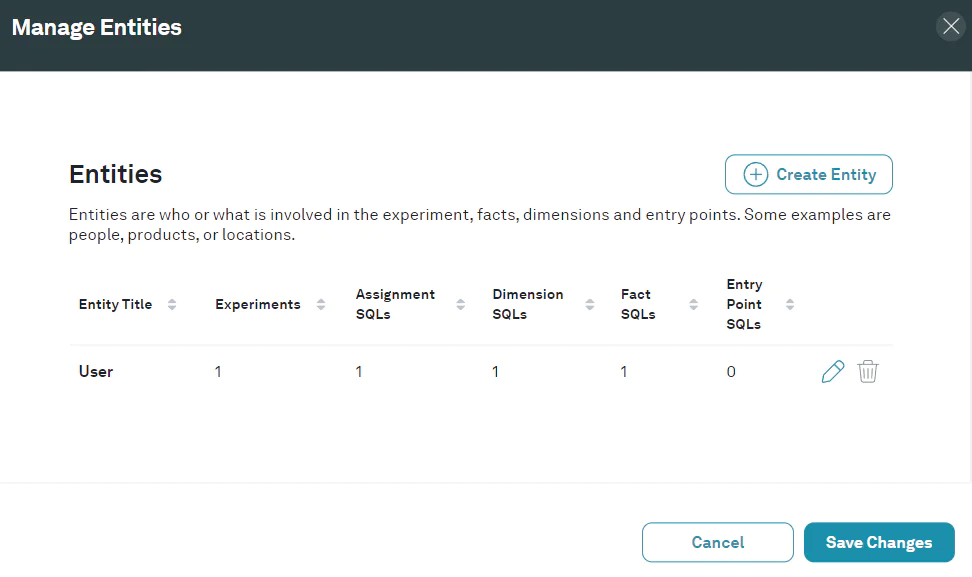Click sort arrows beside Fact SQLs
972x577 pixels.
coord(693,304)
